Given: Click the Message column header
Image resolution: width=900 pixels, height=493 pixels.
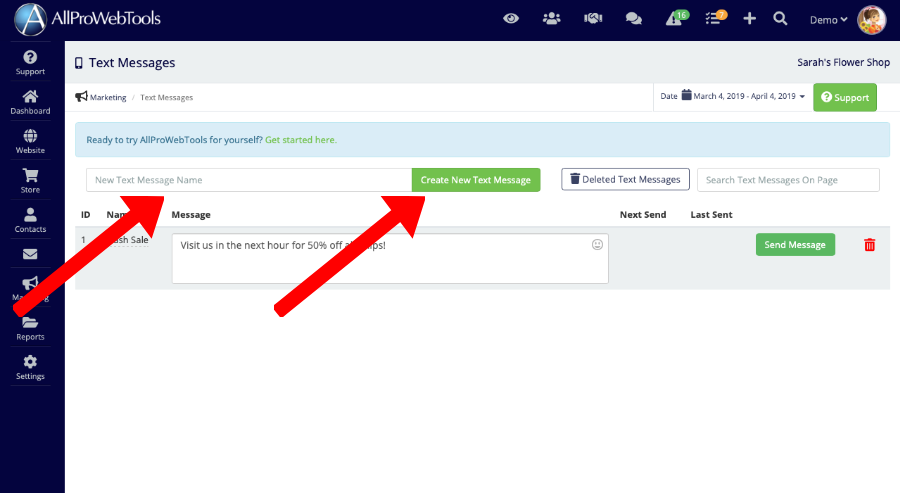Looking at the screenshot, I should click(191, 215).
